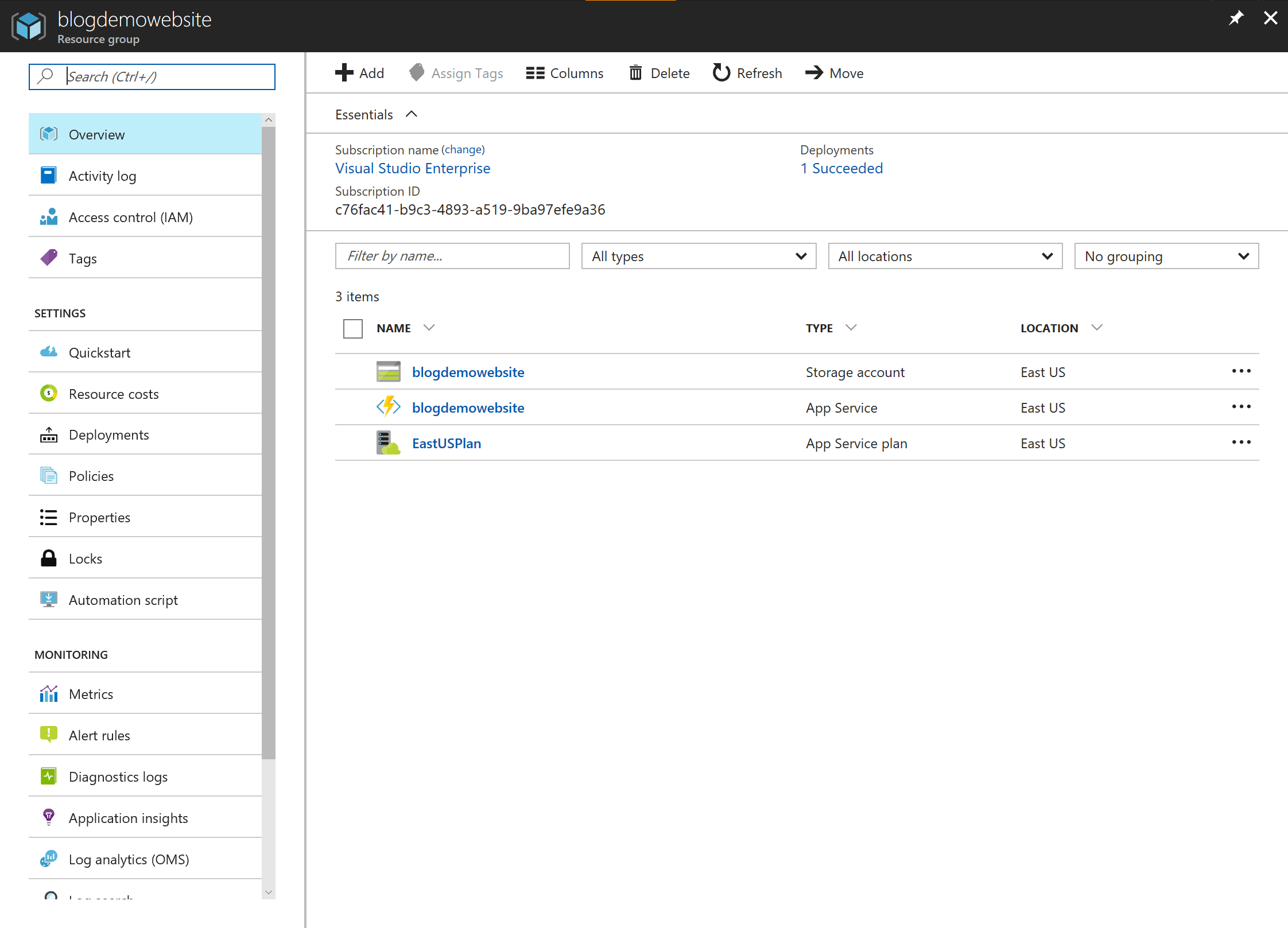Click the Application insights lightbulb icon
The height and width of the screenshot is (928, 1288).
[x=49, y=818]
